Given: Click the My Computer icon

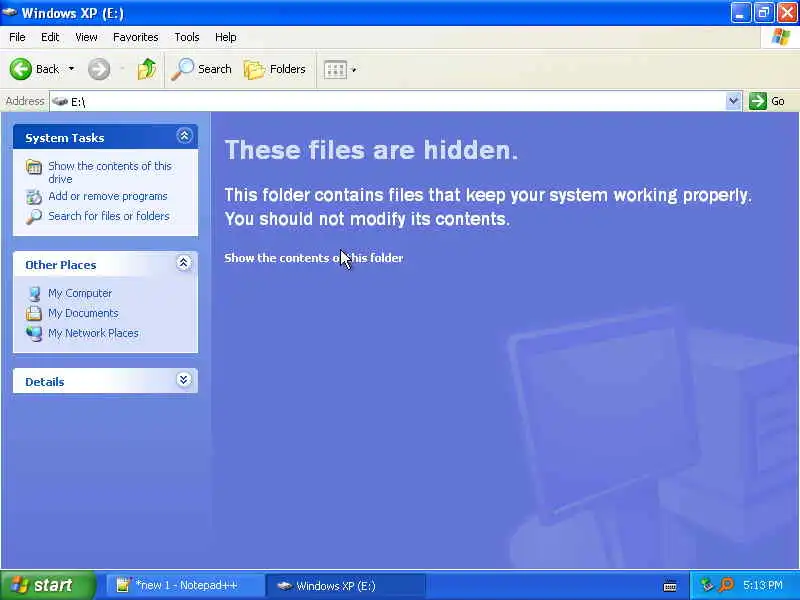Looking at the screenshot, I should (x=34, y=293).
